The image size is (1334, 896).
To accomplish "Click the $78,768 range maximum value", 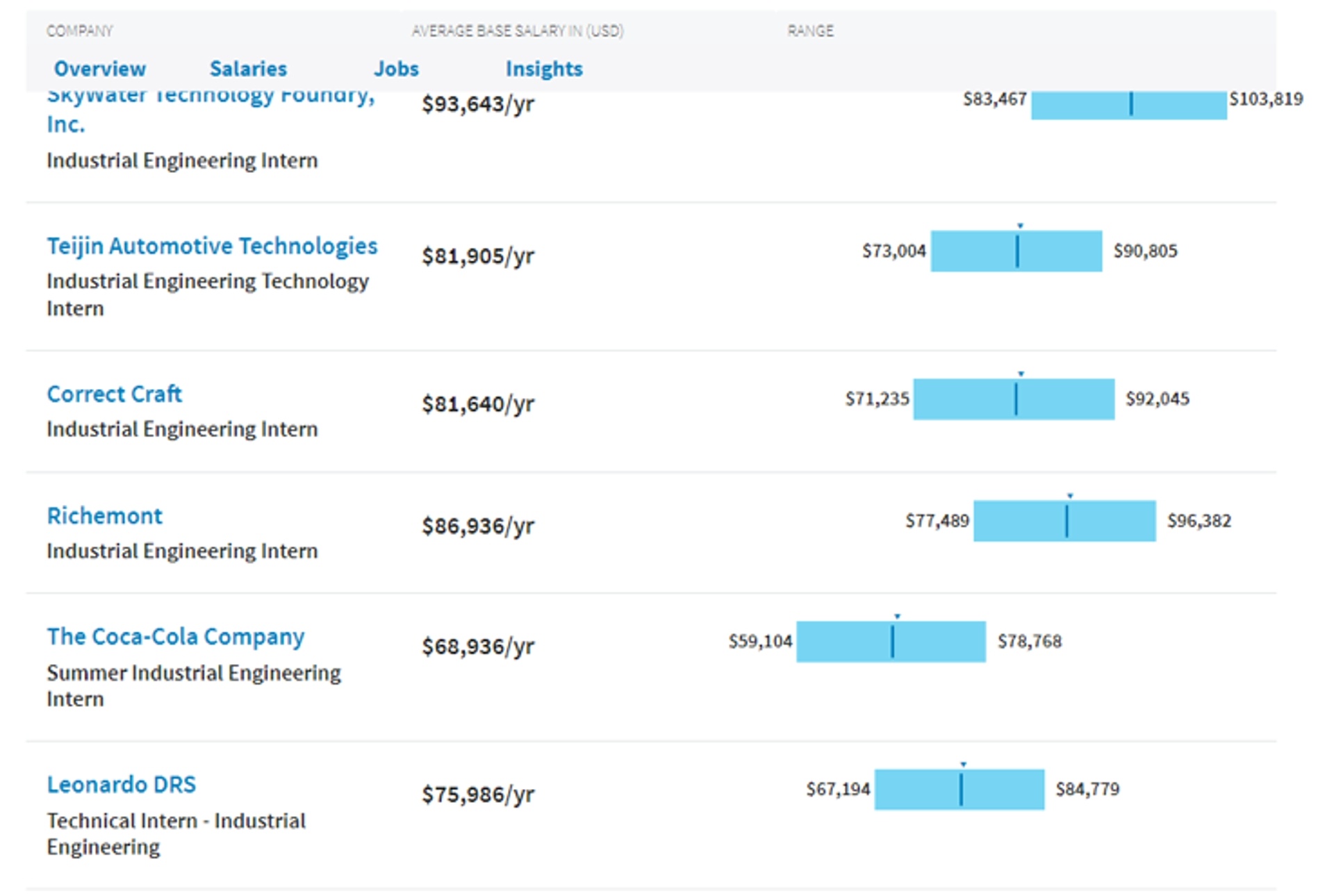I will [1030, 641].
